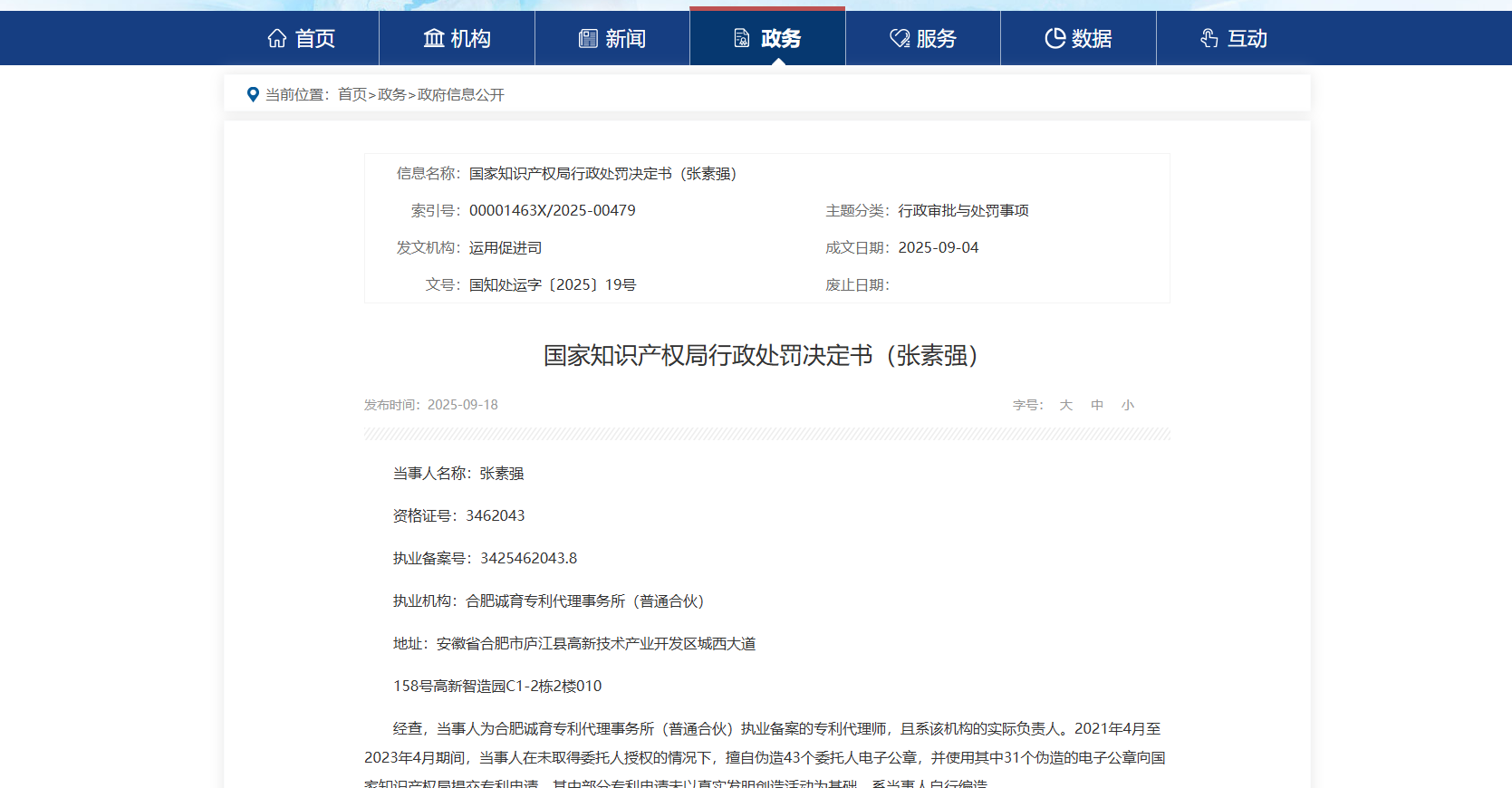Click the institution building icon beside 机构
The image size is (1512, 788).
434,38
